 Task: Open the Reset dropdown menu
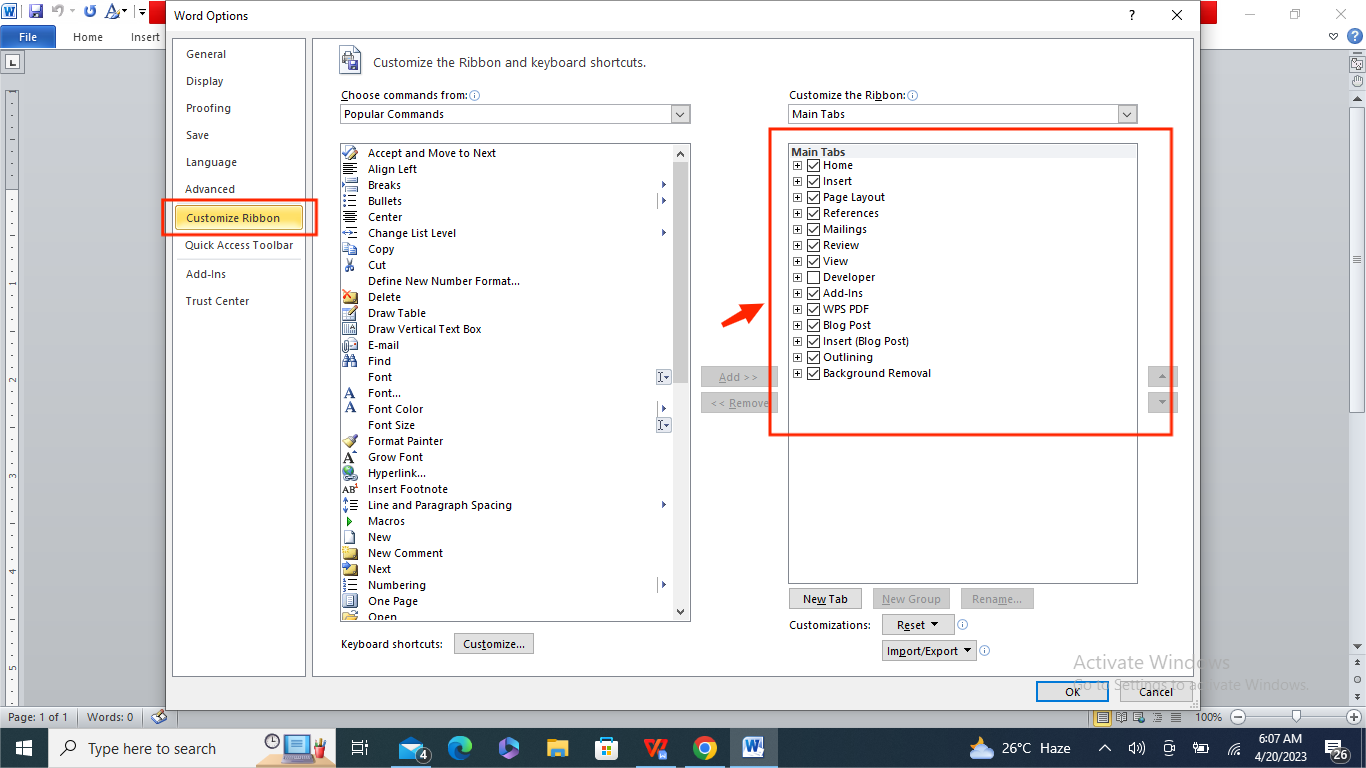pos(917,623)
